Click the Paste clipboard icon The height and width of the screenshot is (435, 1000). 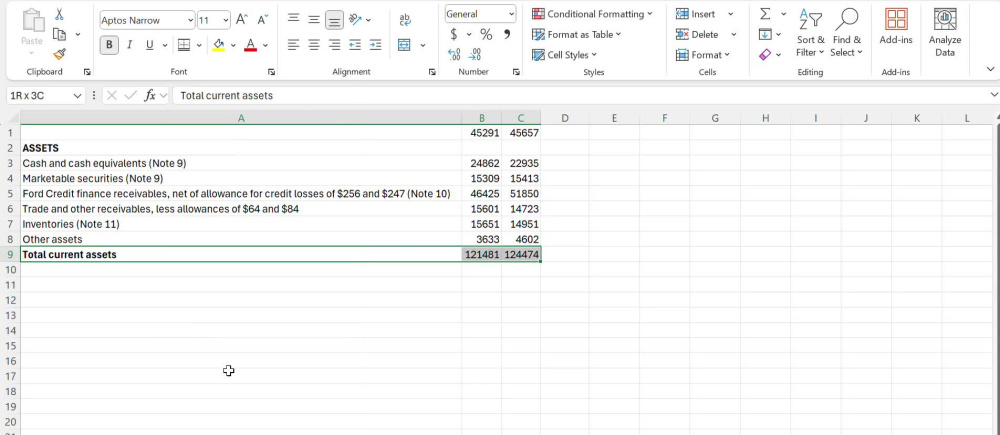32,20
